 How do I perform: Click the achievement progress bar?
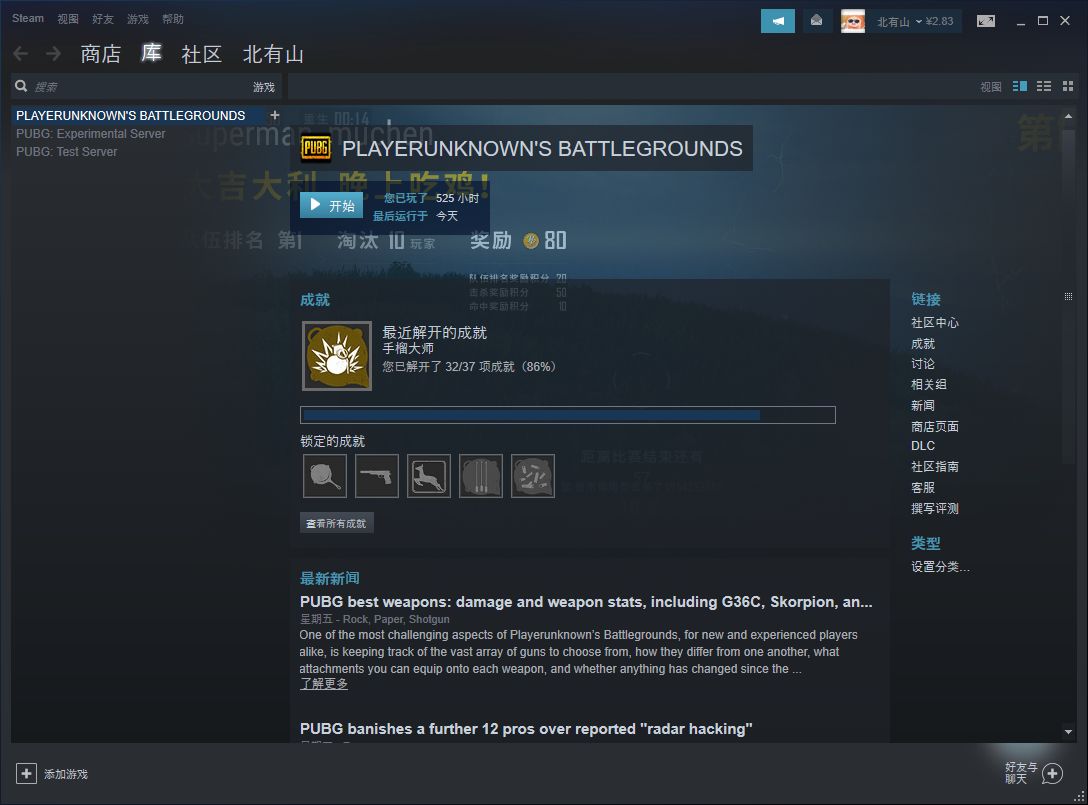point(568,415)
